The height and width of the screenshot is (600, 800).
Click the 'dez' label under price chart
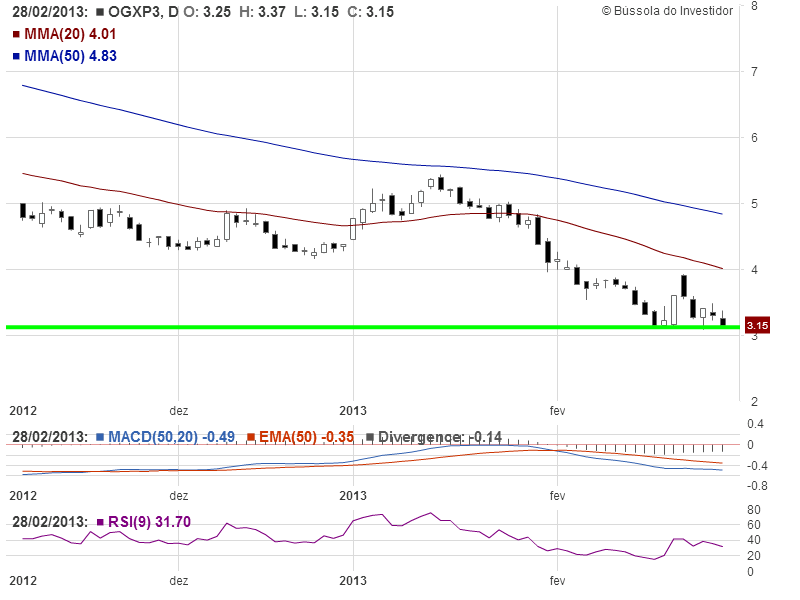point(179,411)
